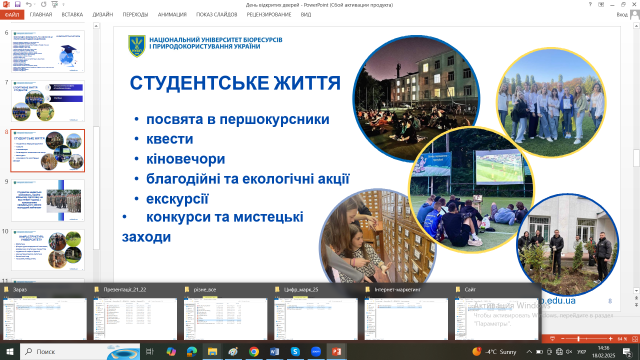Switch to the ГЛАВНАЯ ribbon tab
This screenshot has height=360, width=640.
point(41,15)
